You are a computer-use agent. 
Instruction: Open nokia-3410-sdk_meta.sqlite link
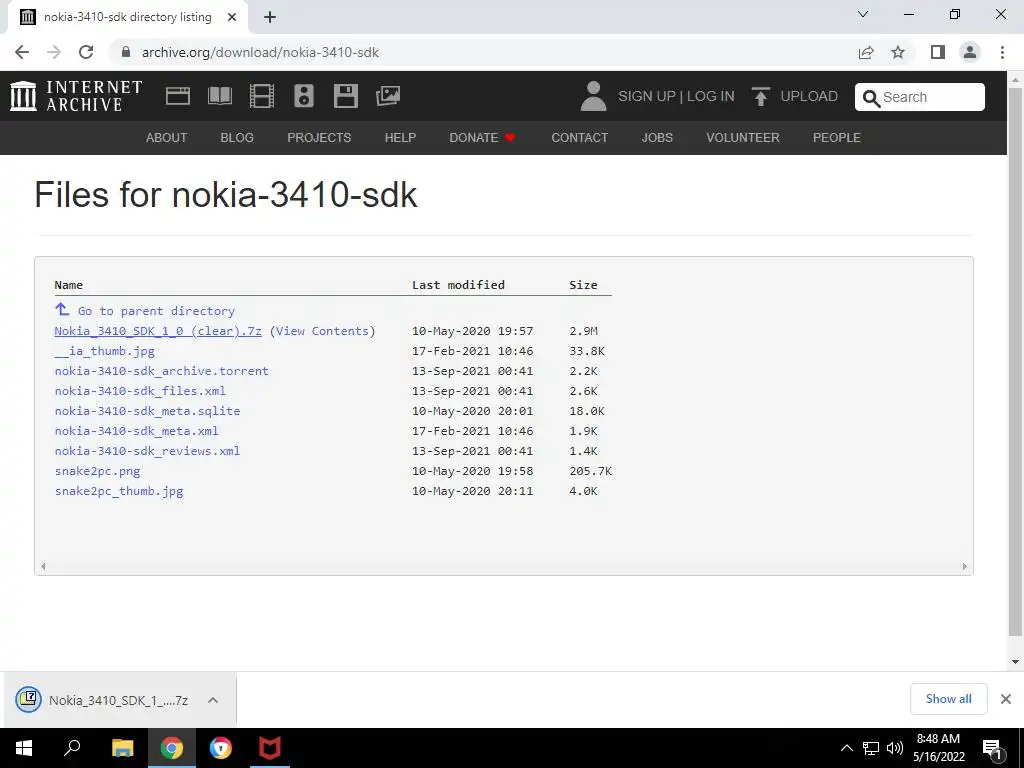147,411
